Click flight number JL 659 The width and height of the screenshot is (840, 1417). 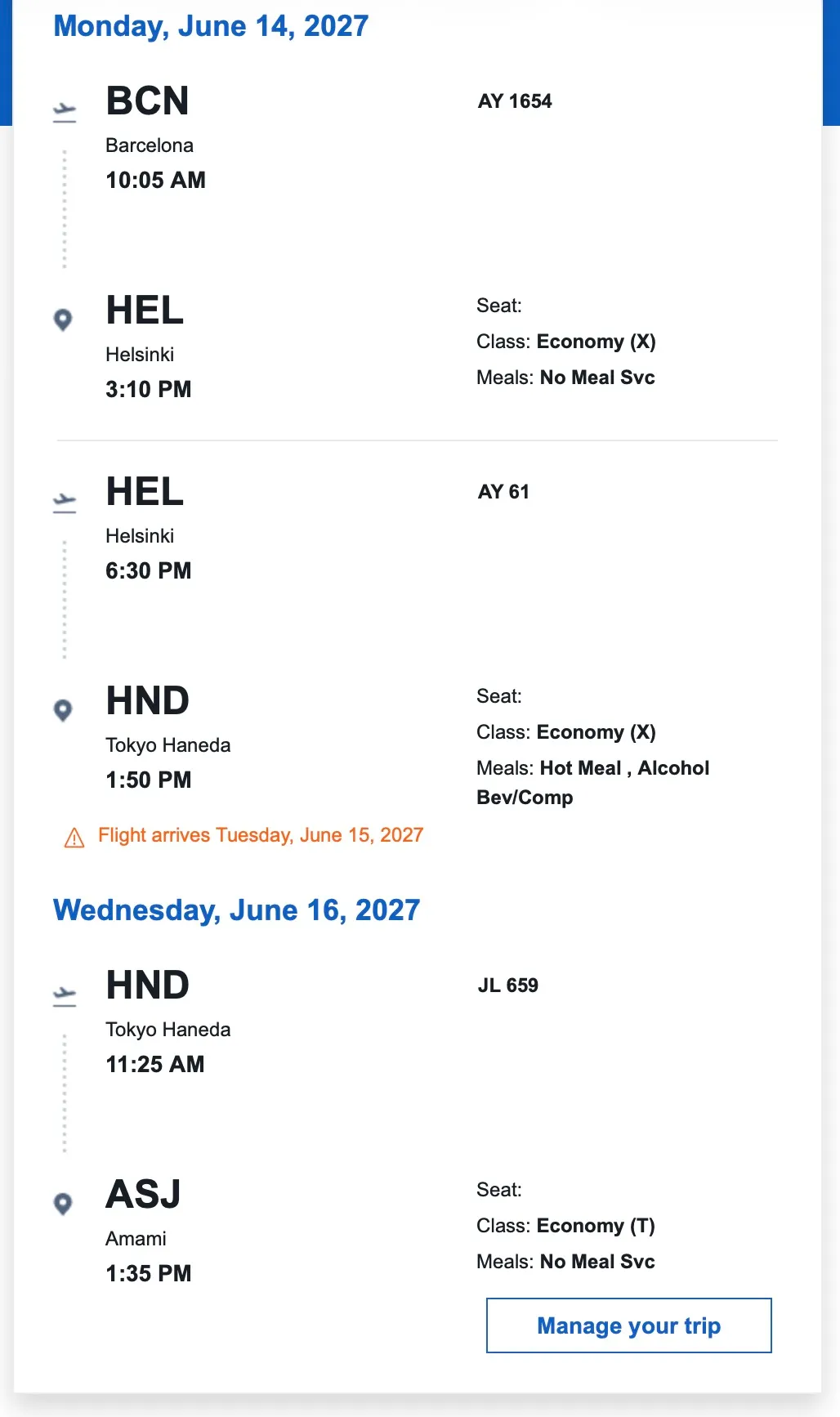(508, 986)
